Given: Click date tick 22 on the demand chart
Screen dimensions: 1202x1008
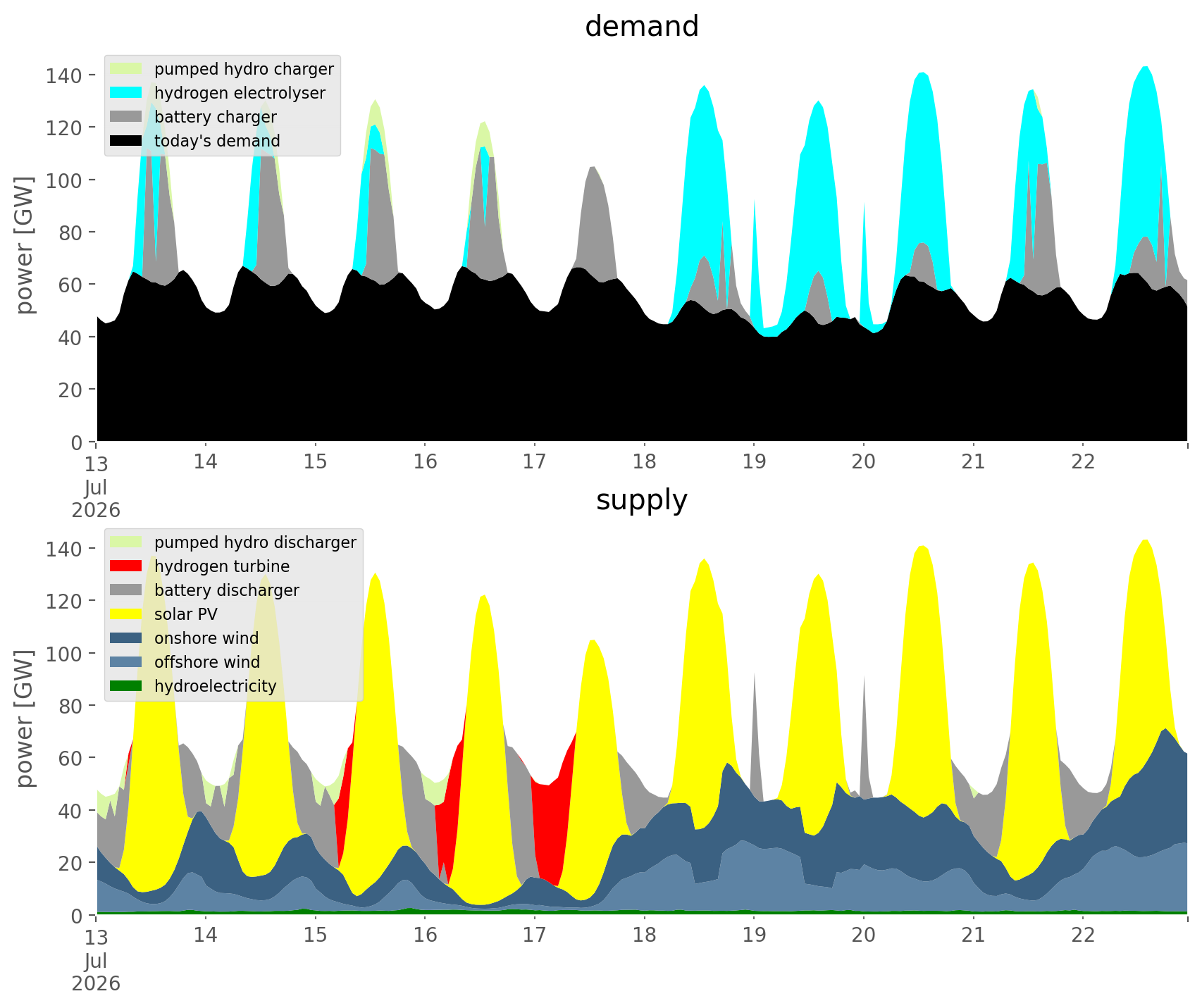Looking at the screenshot, I should tap(1083, 462).
